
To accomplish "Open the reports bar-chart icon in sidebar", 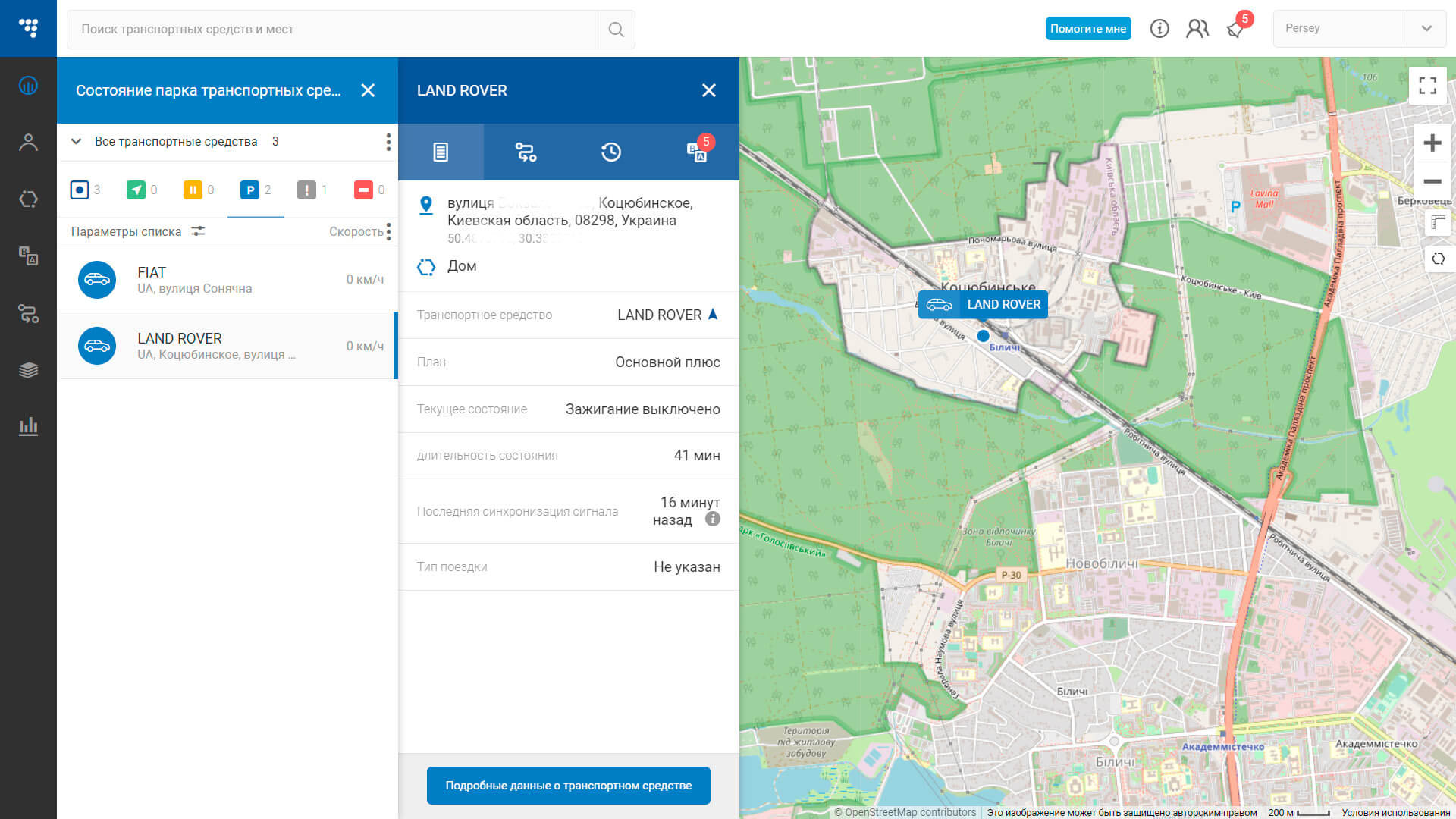I will pyautogui.click(x=28, y=426).
